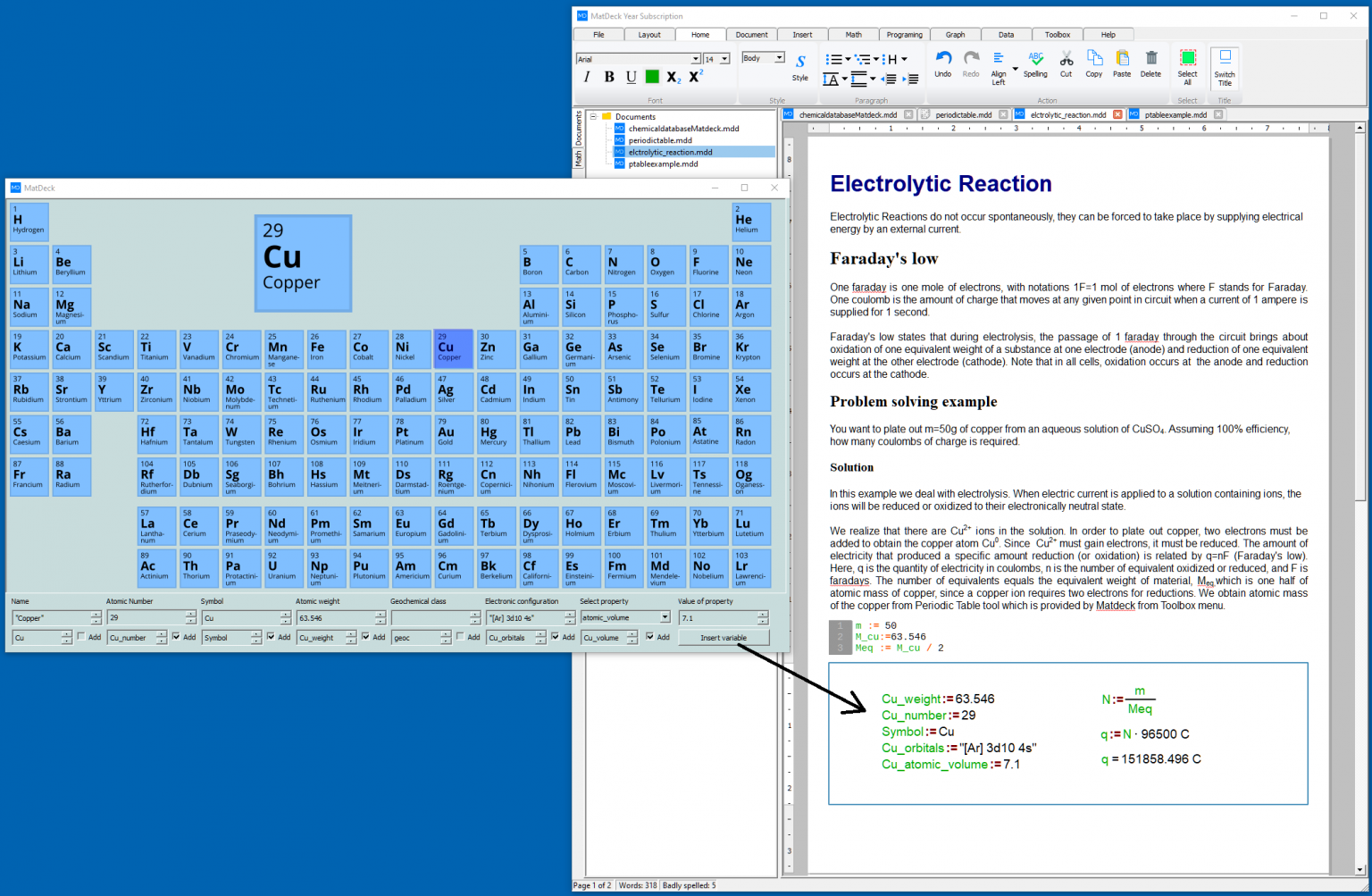This screenshot has height=896, width=1372.
Task: Delete content with the trash icon
Action: click(1150, 61)
